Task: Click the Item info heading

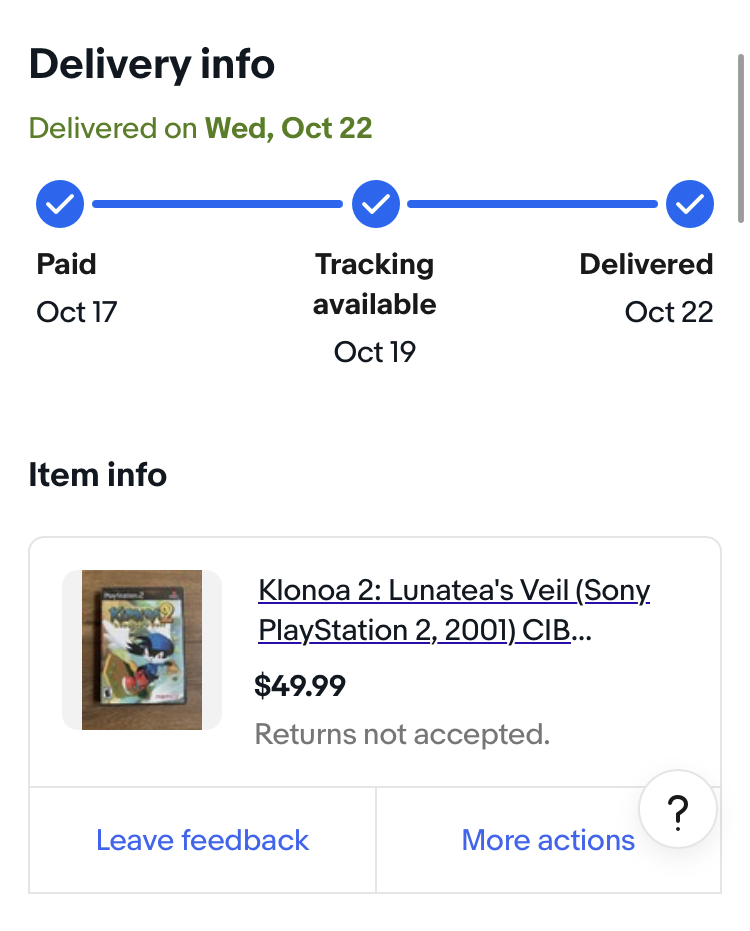Action: click(x=98, y=475)
